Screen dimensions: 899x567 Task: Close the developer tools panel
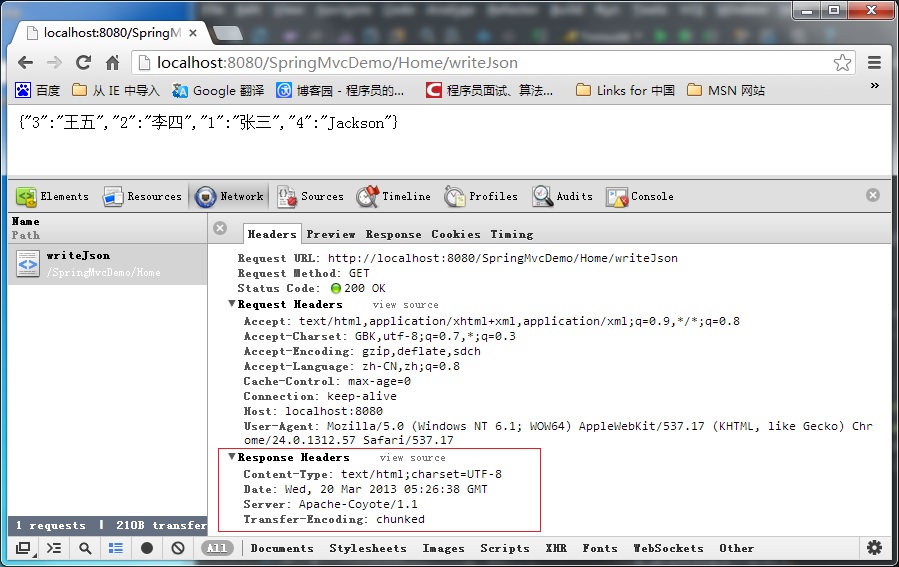(x=873, y=195)
